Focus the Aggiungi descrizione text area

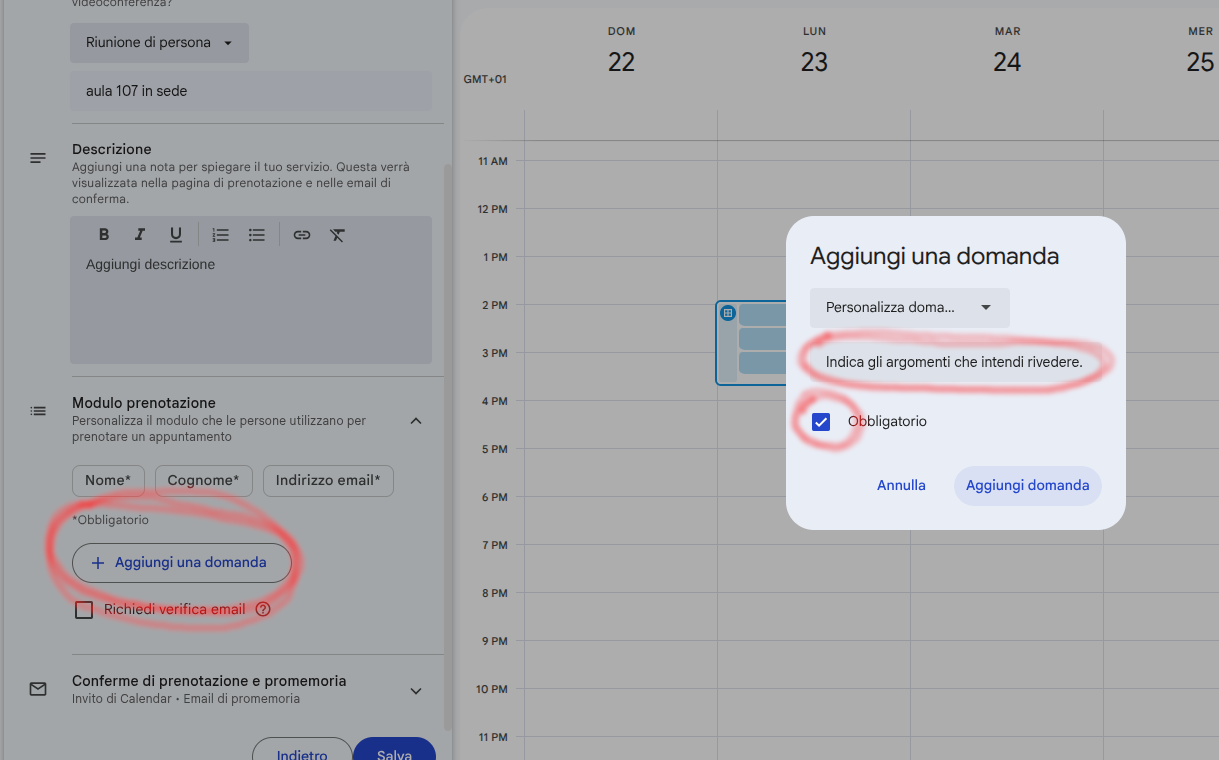point(251,307)
